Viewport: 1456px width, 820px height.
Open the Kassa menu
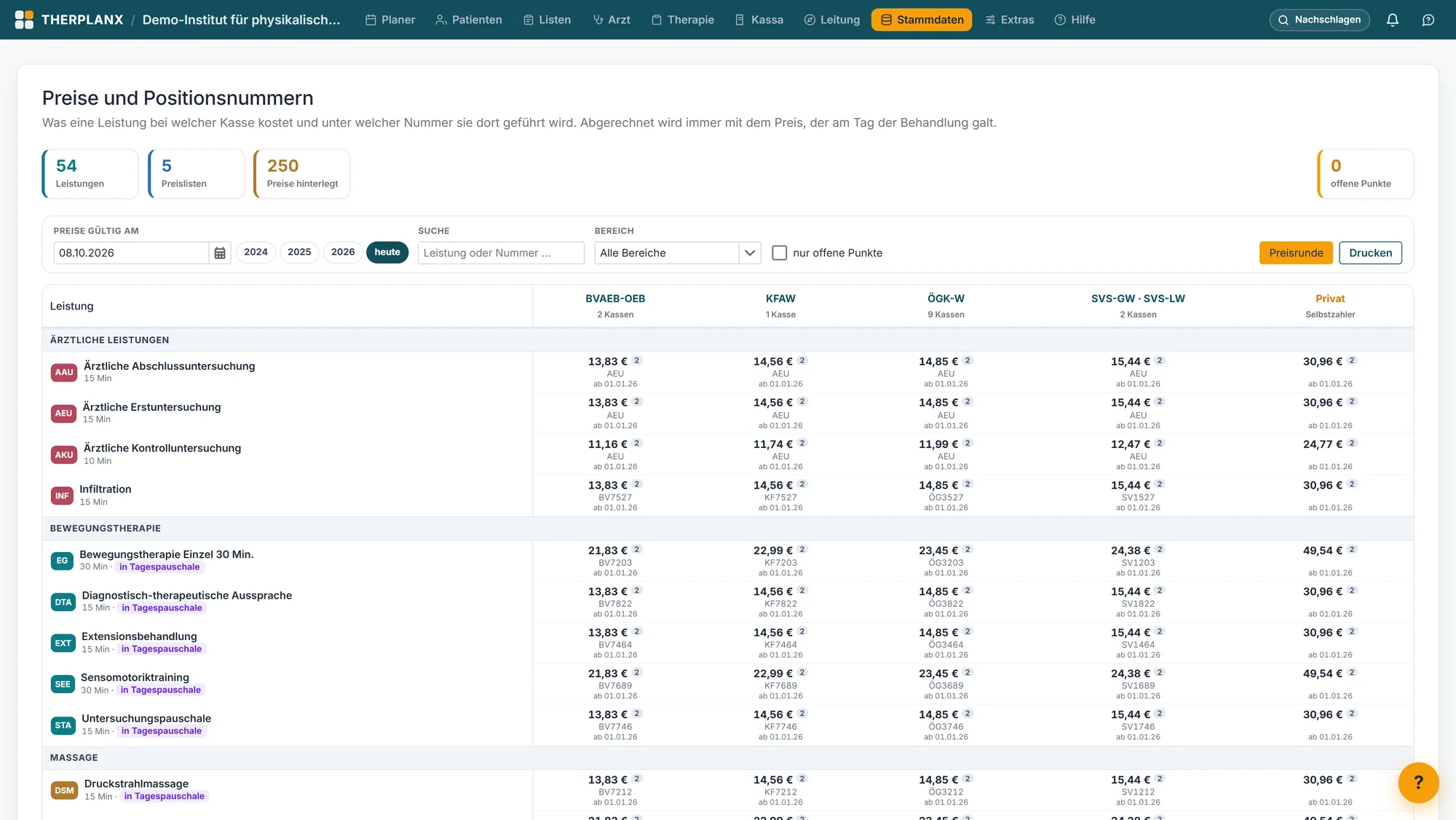759,20
